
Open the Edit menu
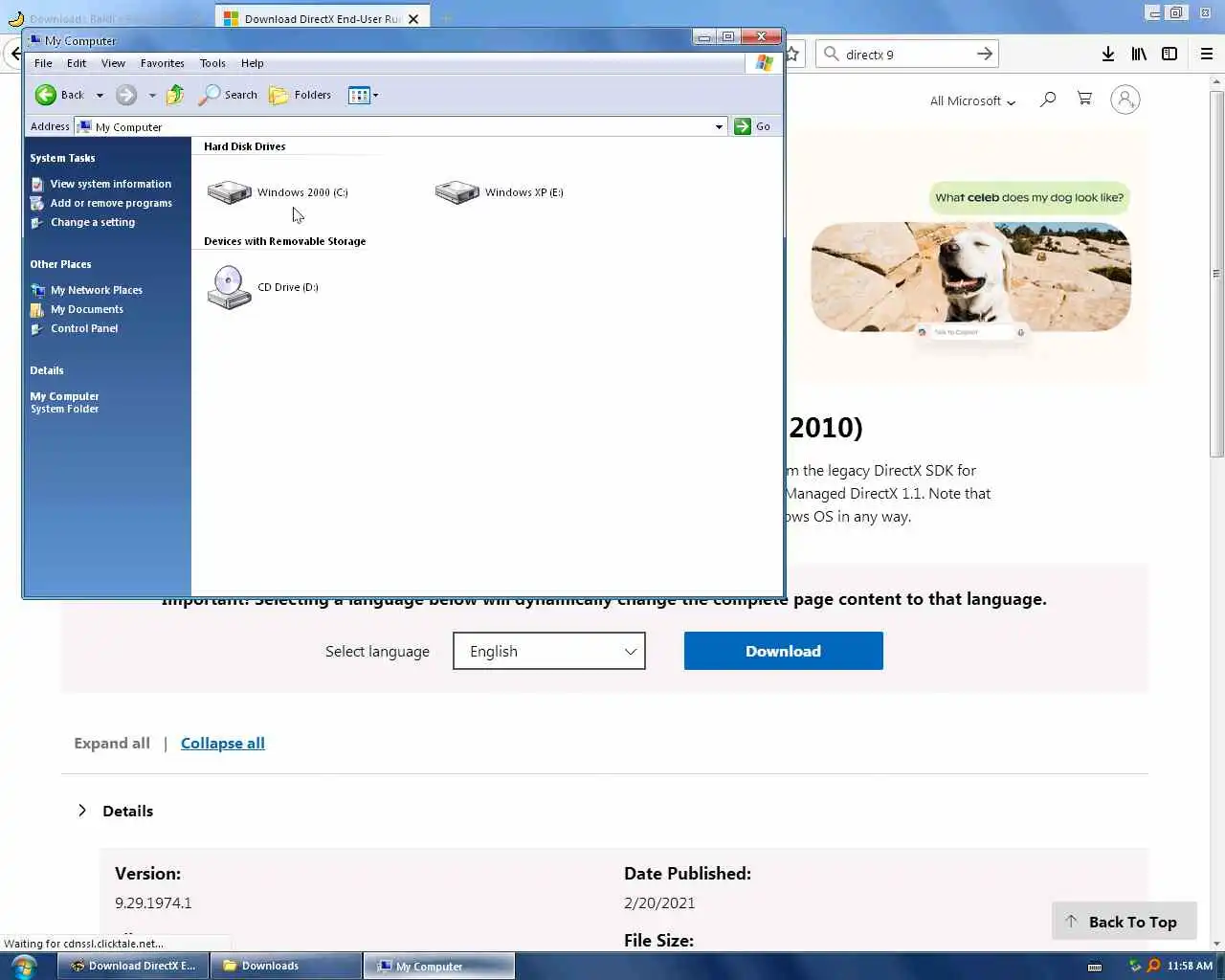[x=77, y=63]
